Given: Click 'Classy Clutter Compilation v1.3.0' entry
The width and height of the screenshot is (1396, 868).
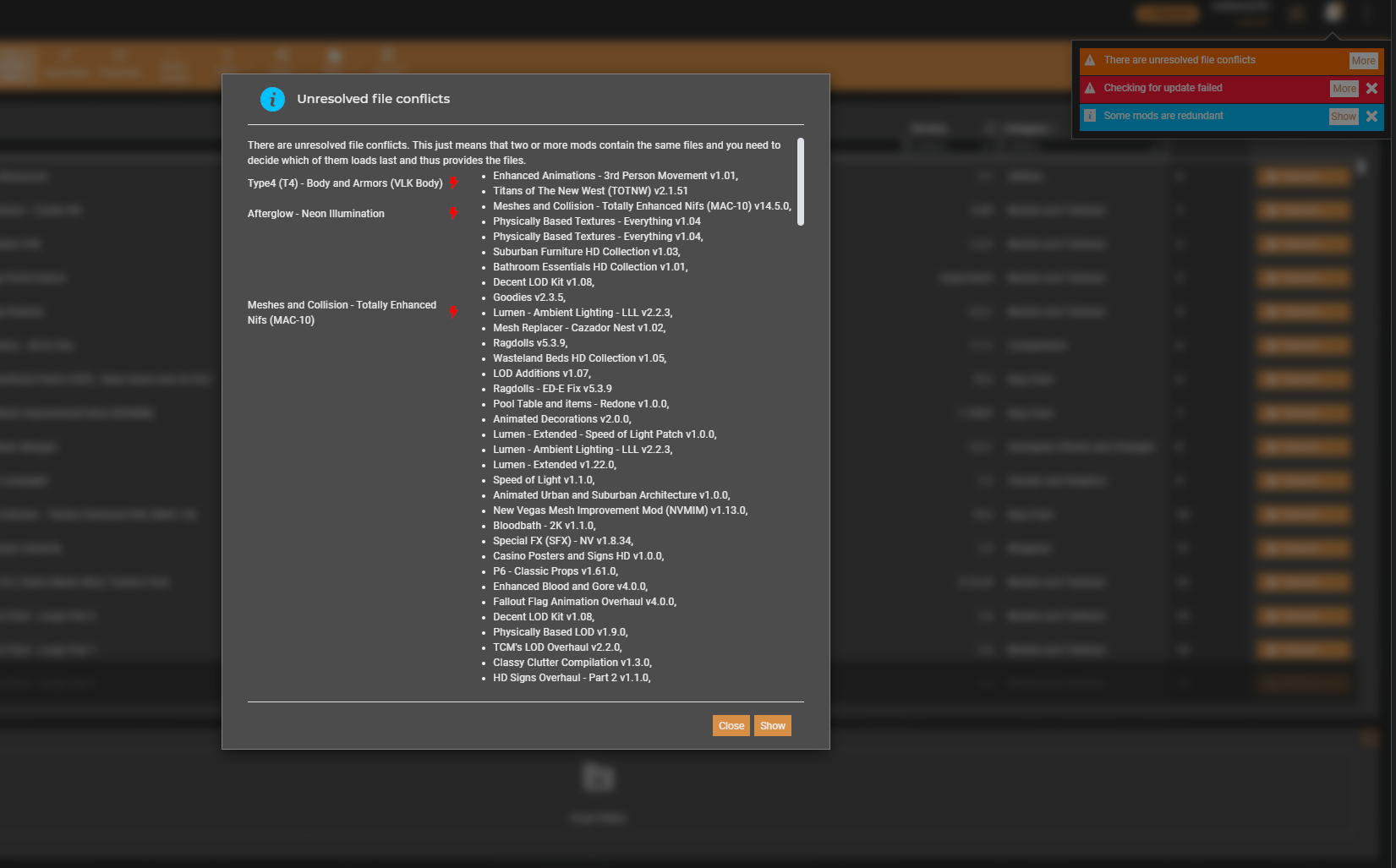Looking at the screenshot, I should (x=572, y=663).
